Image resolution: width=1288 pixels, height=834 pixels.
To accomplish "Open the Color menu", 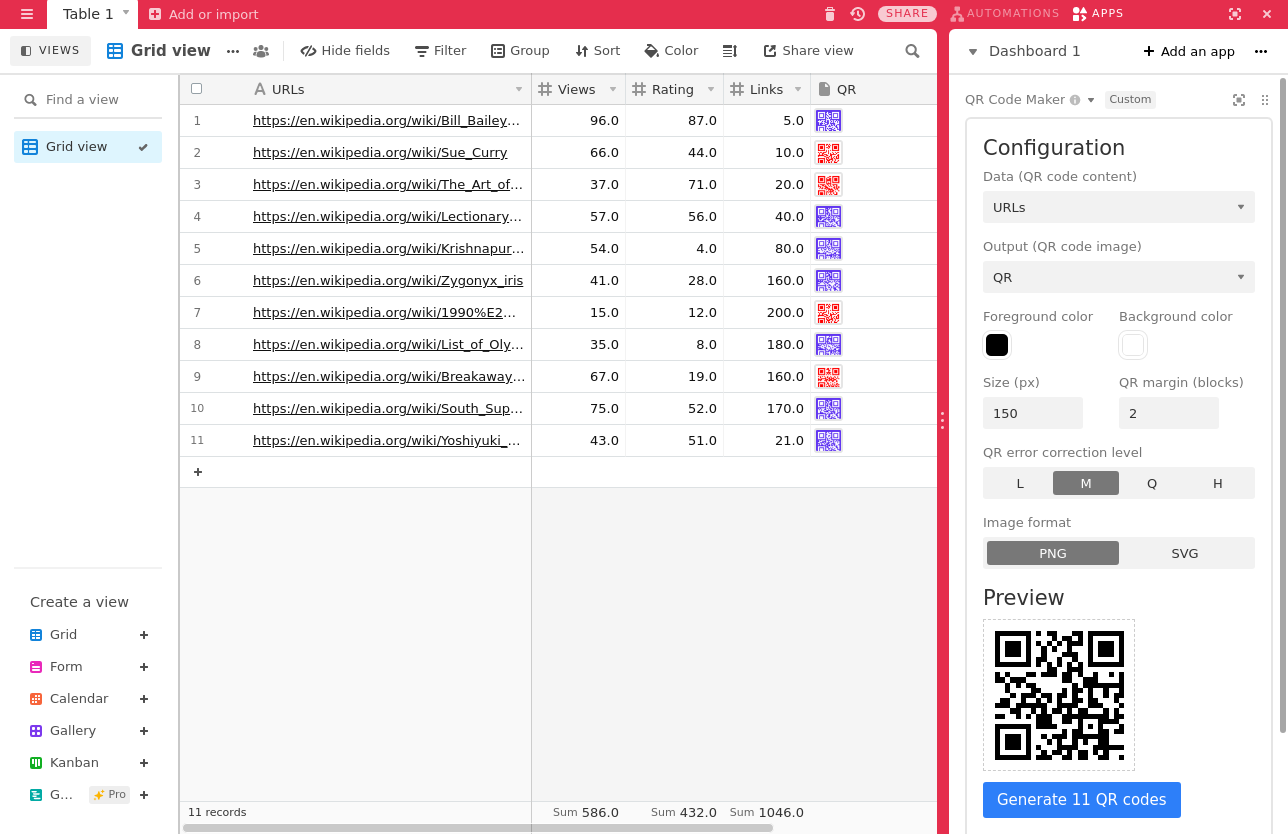I will 672,51.
